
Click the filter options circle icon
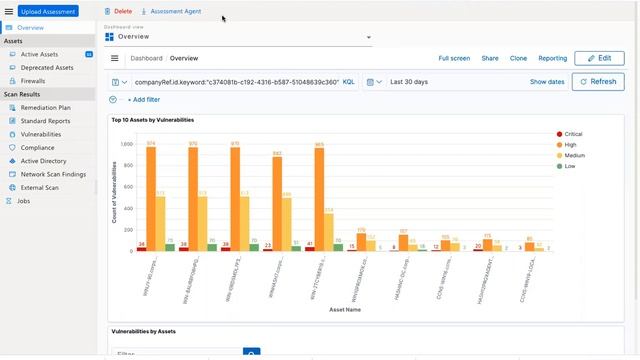[x=113, y=100]
